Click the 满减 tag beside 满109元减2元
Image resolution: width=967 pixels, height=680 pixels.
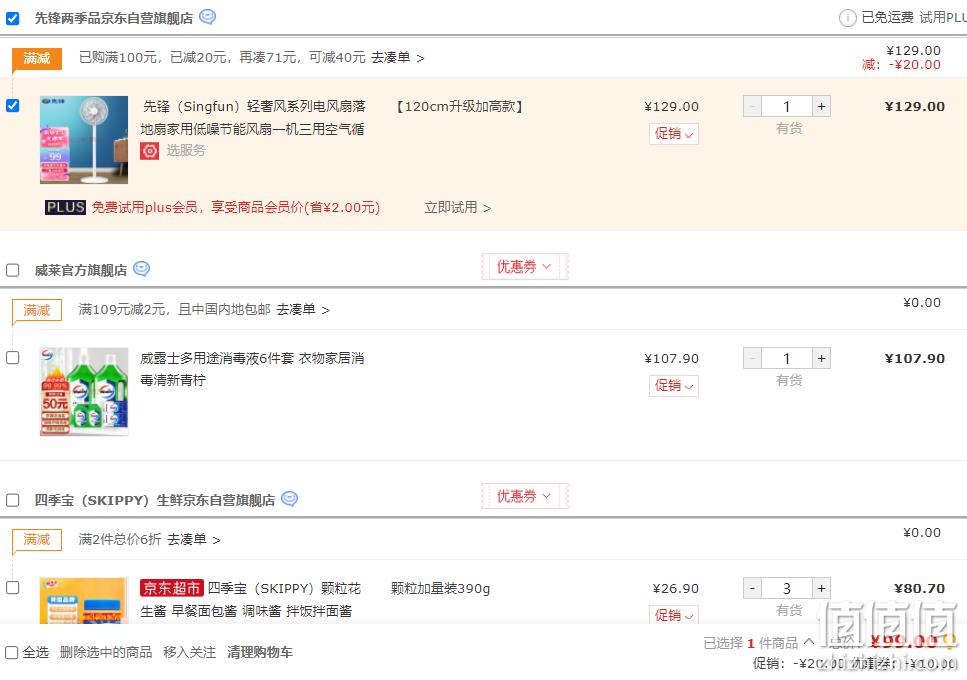(37, 310)
